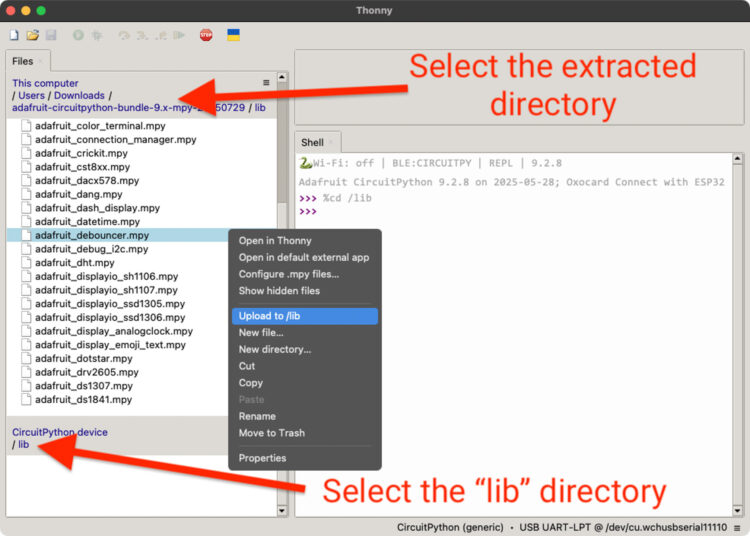Select adafruit_ds1841.mpy file
This screenshot has width=750, height=536.
tap(83, 400)
